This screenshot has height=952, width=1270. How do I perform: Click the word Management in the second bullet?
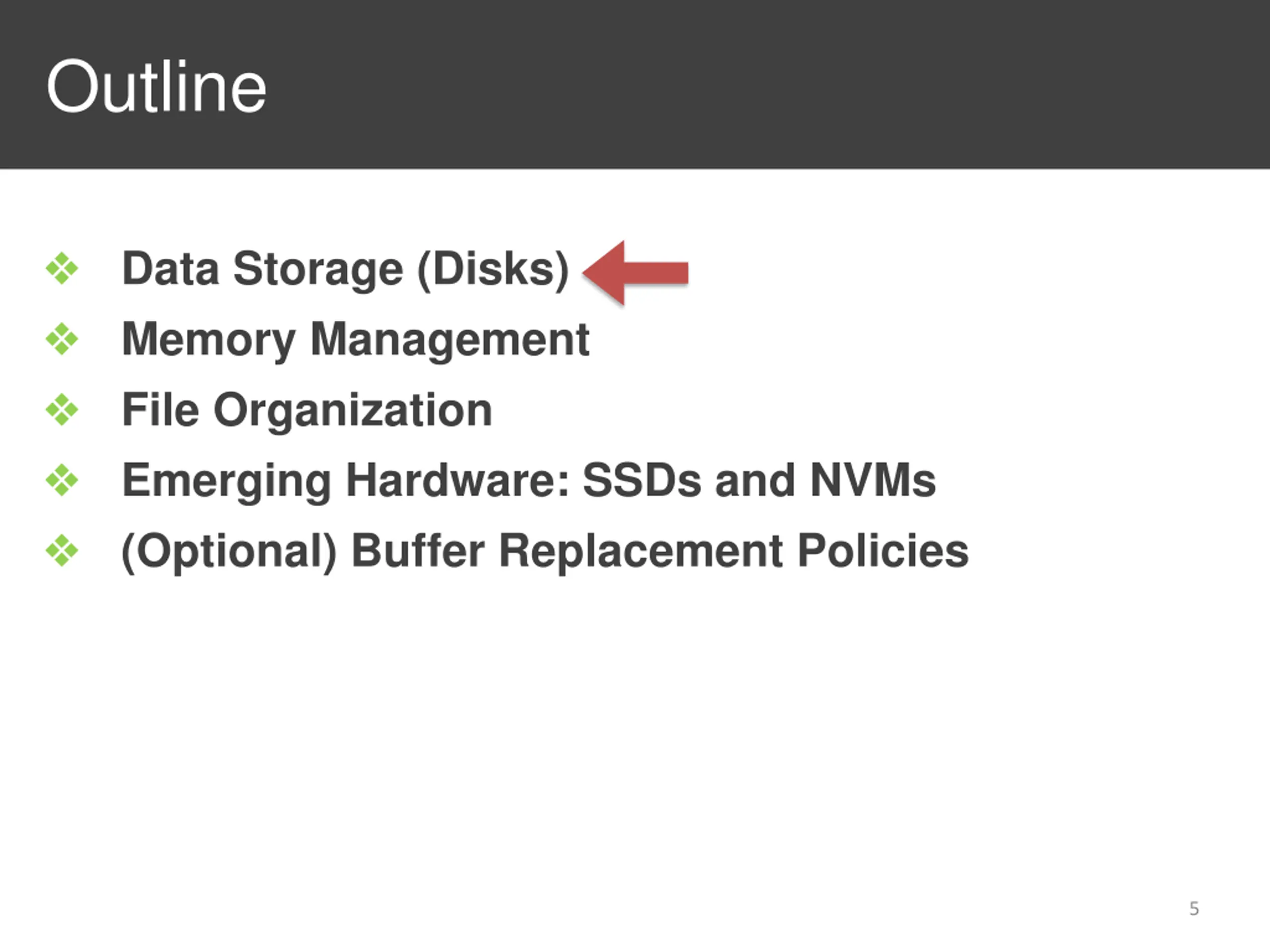pos(449,340)
